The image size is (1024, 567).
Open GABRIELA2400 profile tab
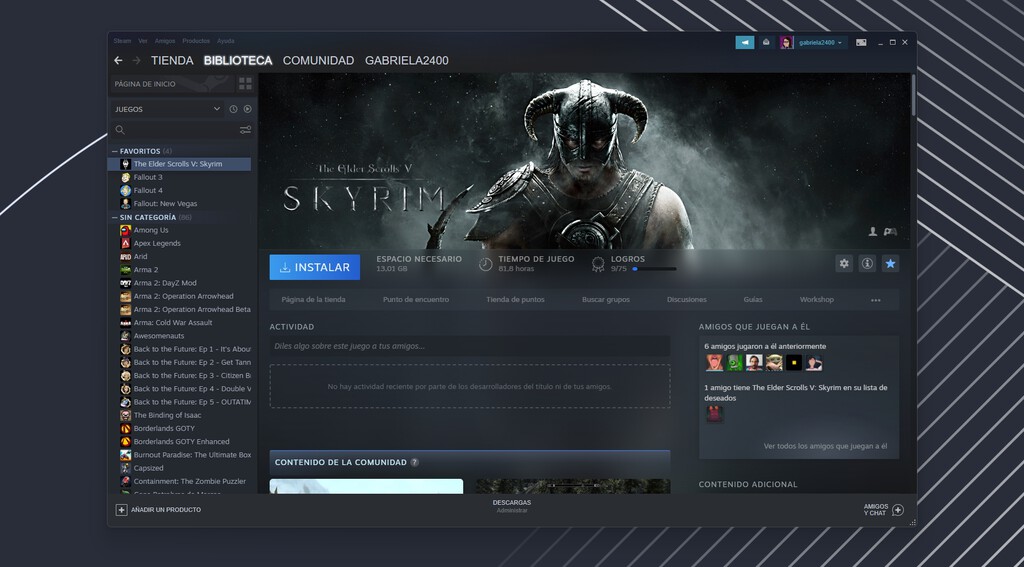(x=407, y=61)
